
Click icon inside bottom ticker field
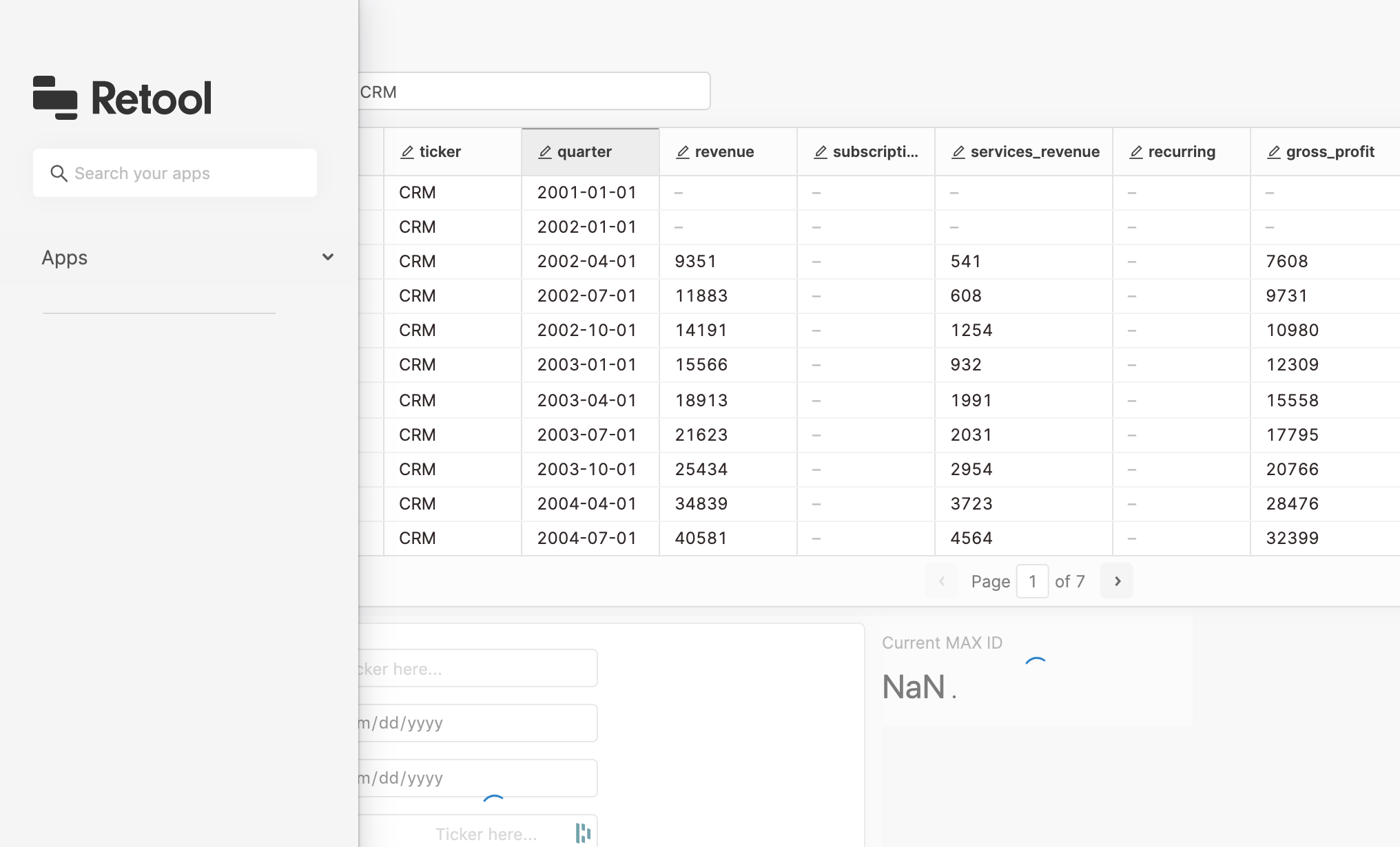click(x=583, y=833)
